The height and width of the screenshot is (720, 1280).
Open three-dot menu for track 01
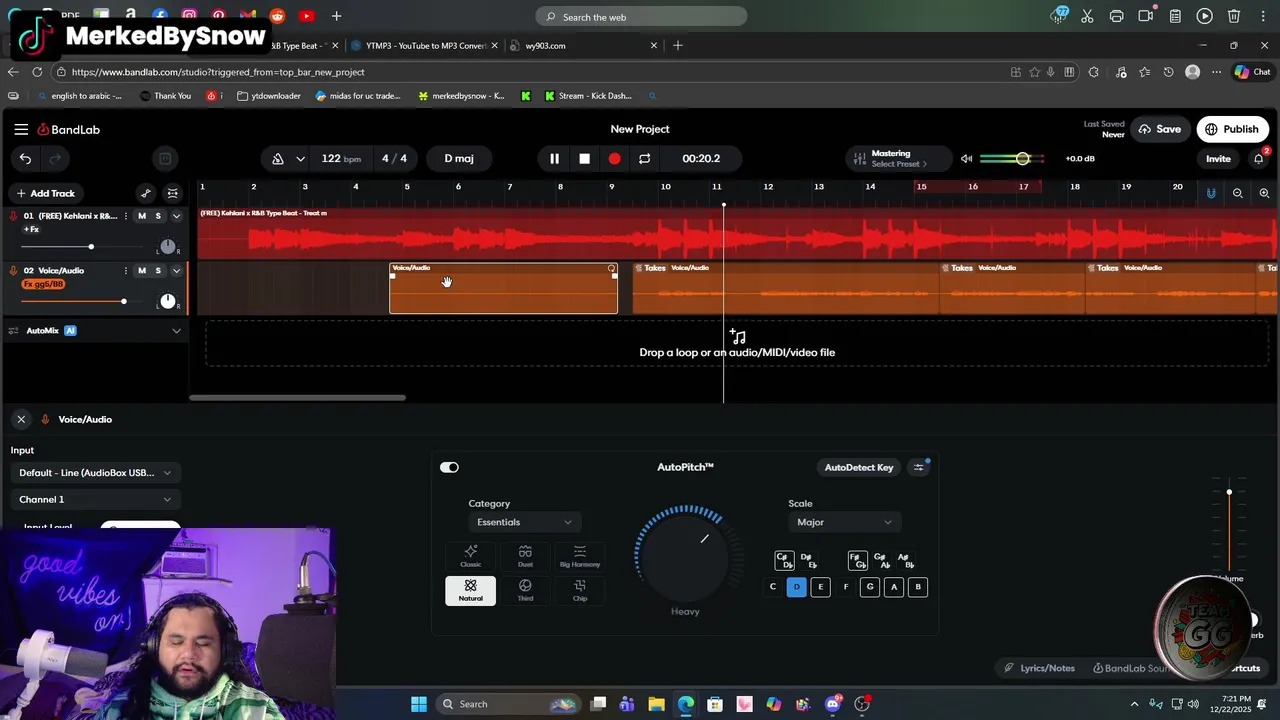126,216
